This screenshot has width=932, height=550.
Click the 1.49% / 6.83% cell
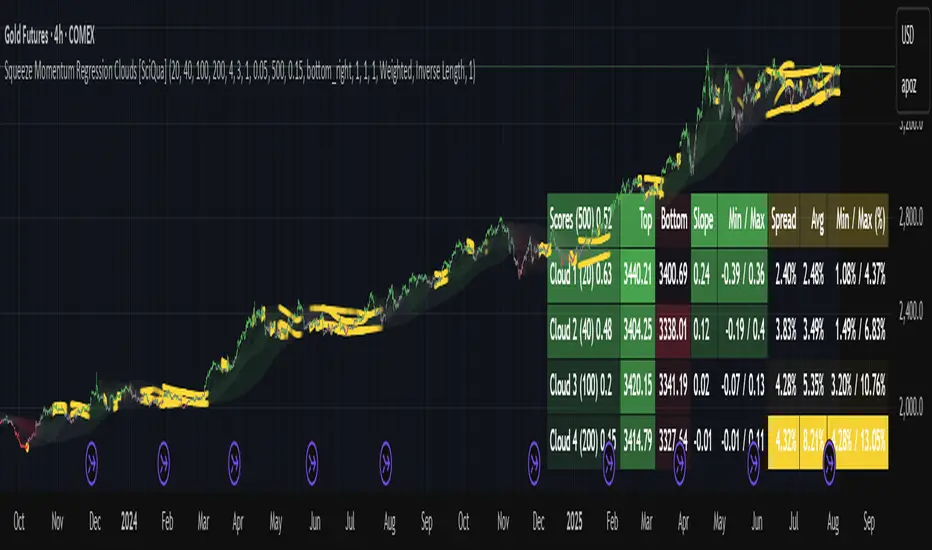click(x=860, y=330)
